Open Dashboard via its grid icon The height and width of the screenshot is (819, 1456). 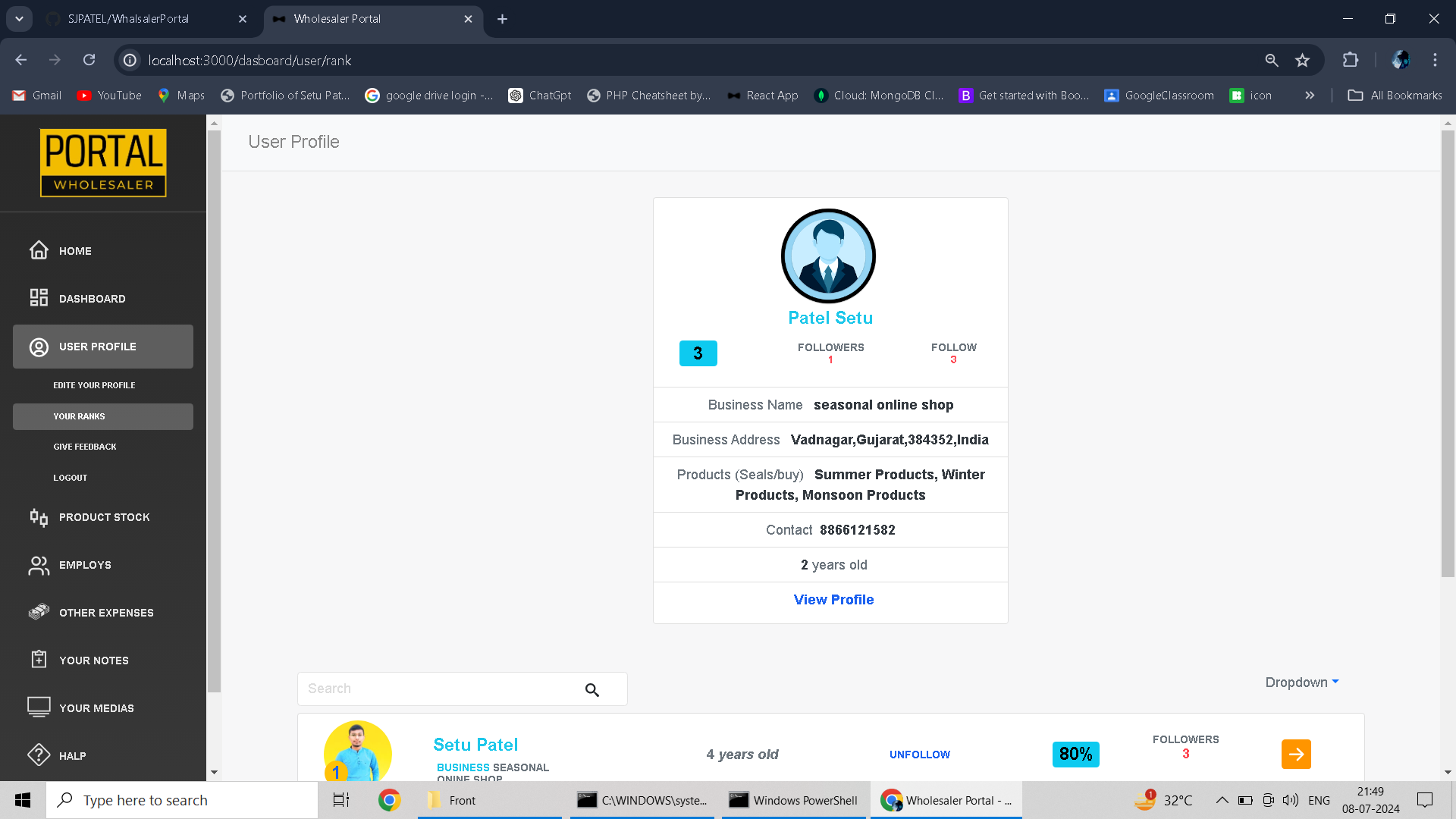(39, 298)
